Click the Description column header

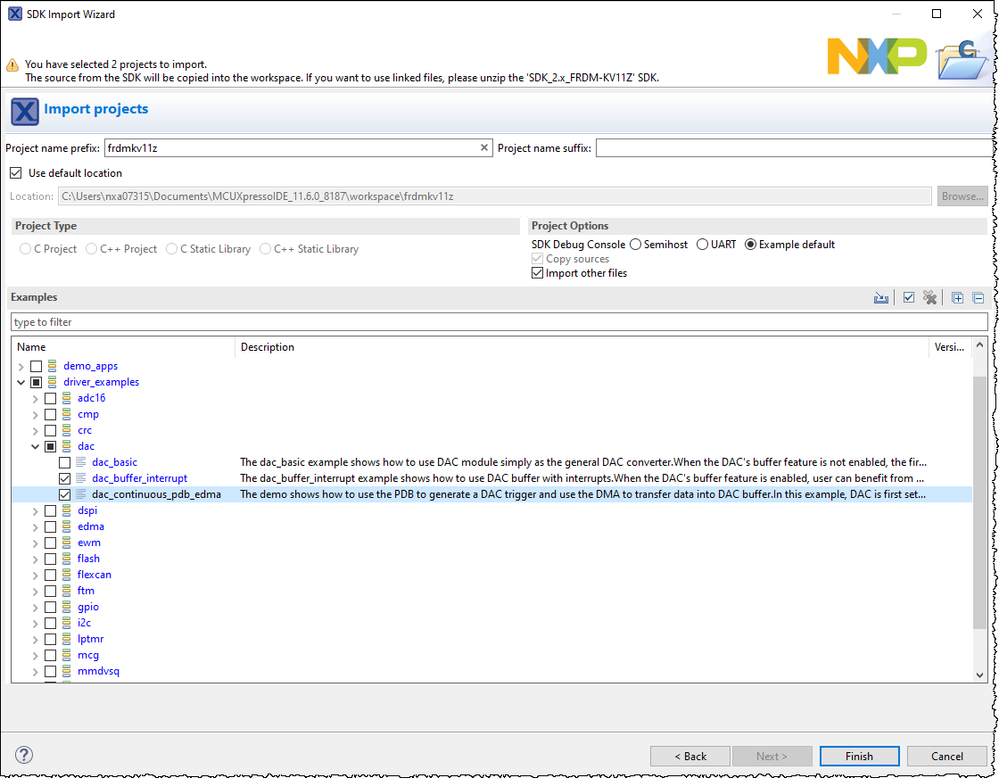tap(582, 347)
